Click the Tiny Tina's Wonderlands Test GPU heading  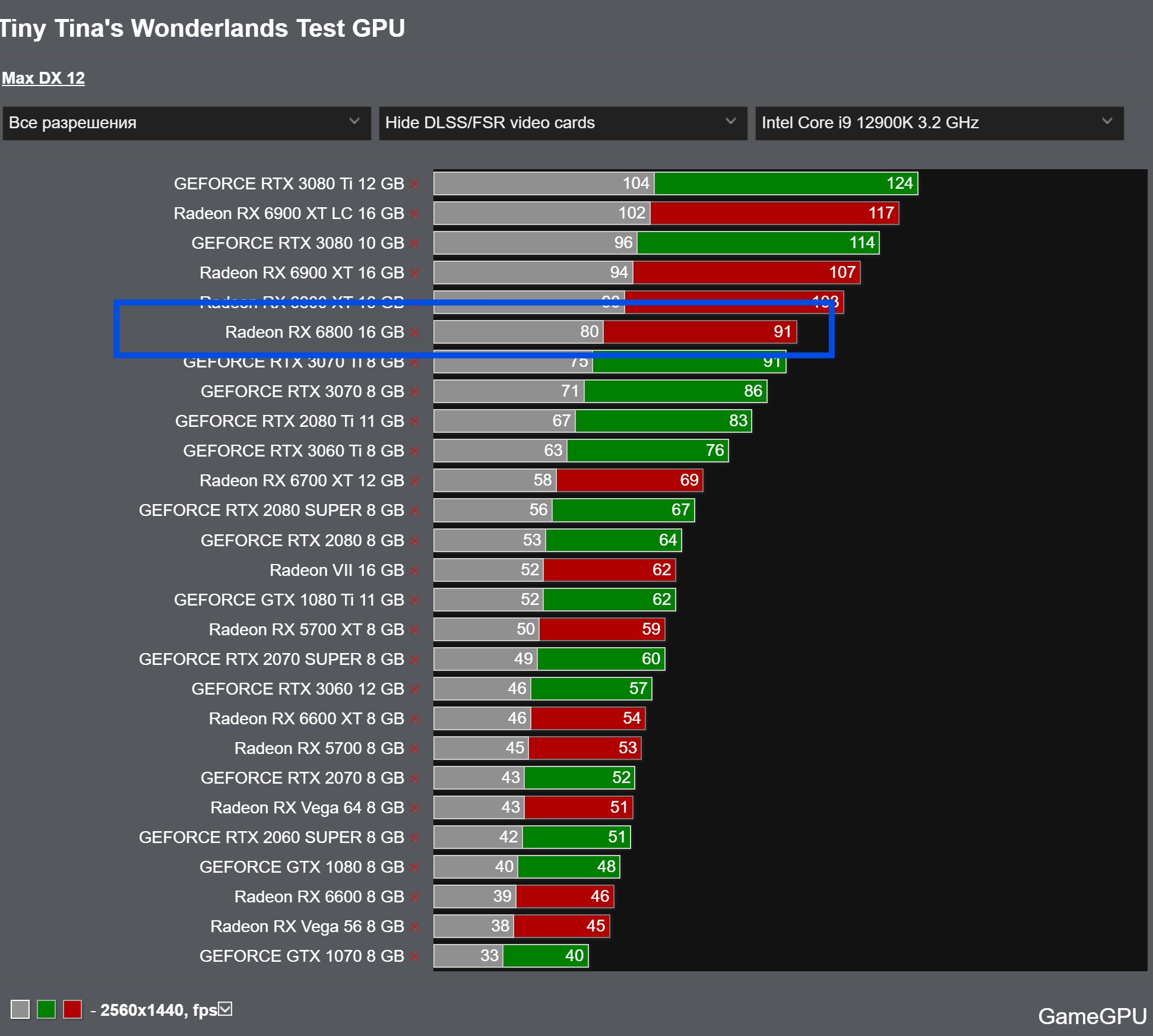202,28
